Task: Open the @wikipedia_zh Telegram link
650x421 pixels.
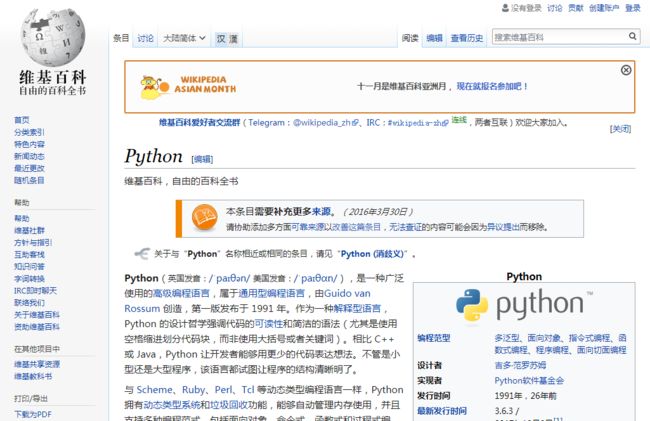Action: (325, 123)
